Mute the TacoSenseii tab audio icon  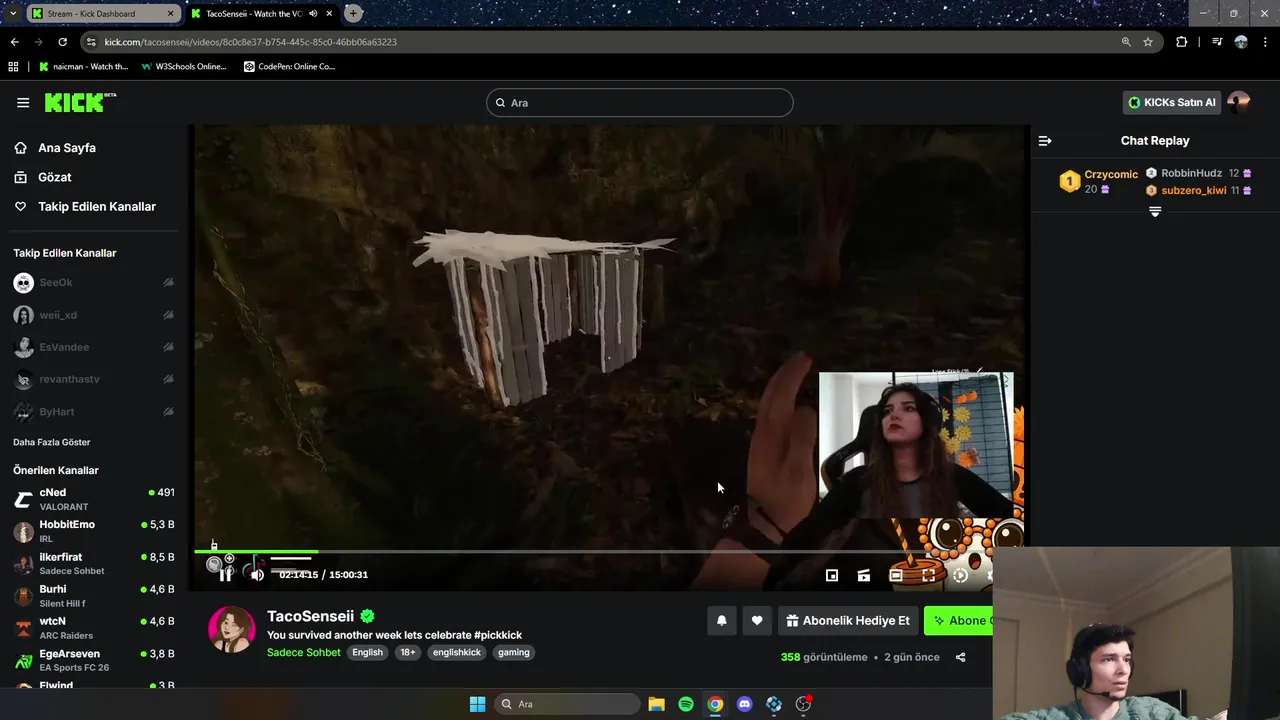coord(314,13)
